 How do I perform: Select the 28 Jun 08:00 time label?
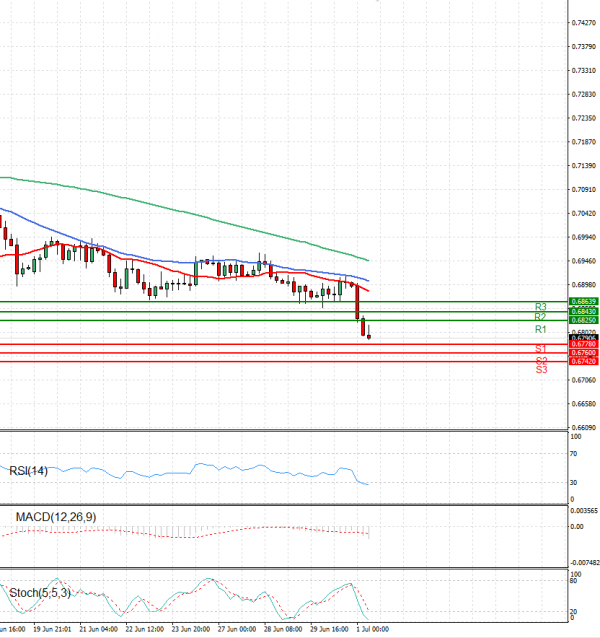(x=283, y=629)
